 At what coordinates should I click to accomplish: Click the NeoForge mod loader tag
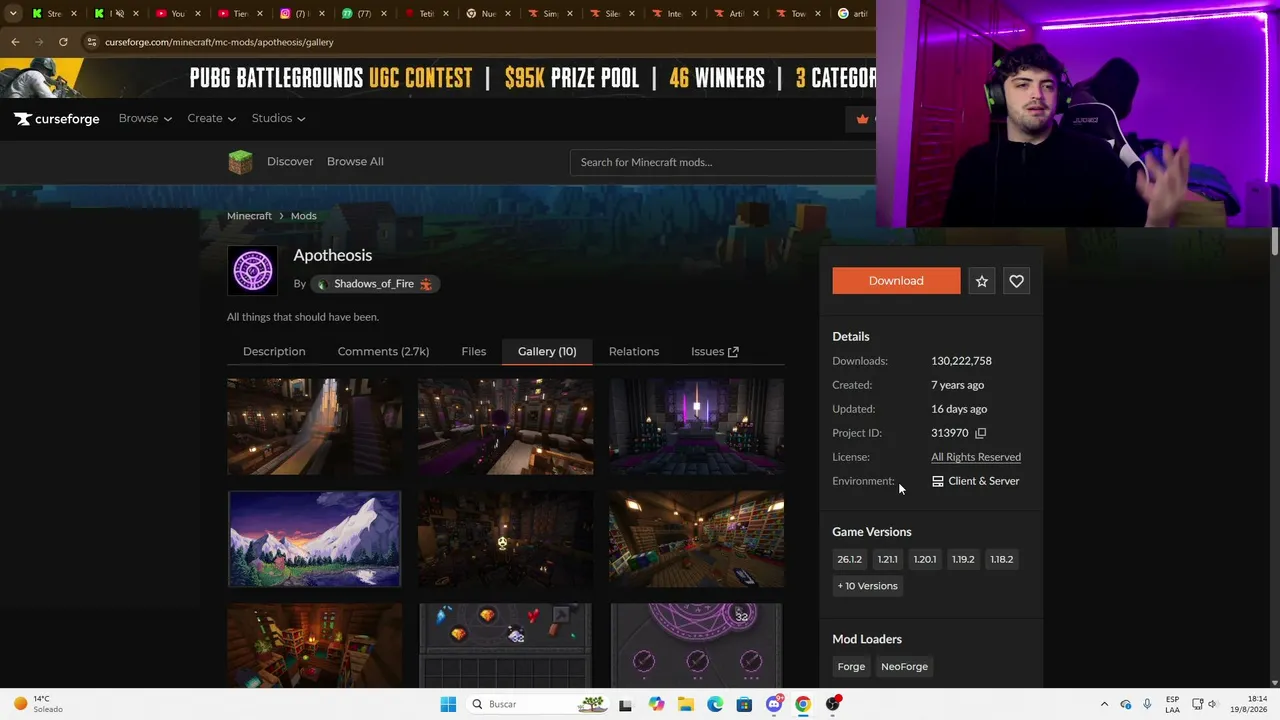(904, 667)
